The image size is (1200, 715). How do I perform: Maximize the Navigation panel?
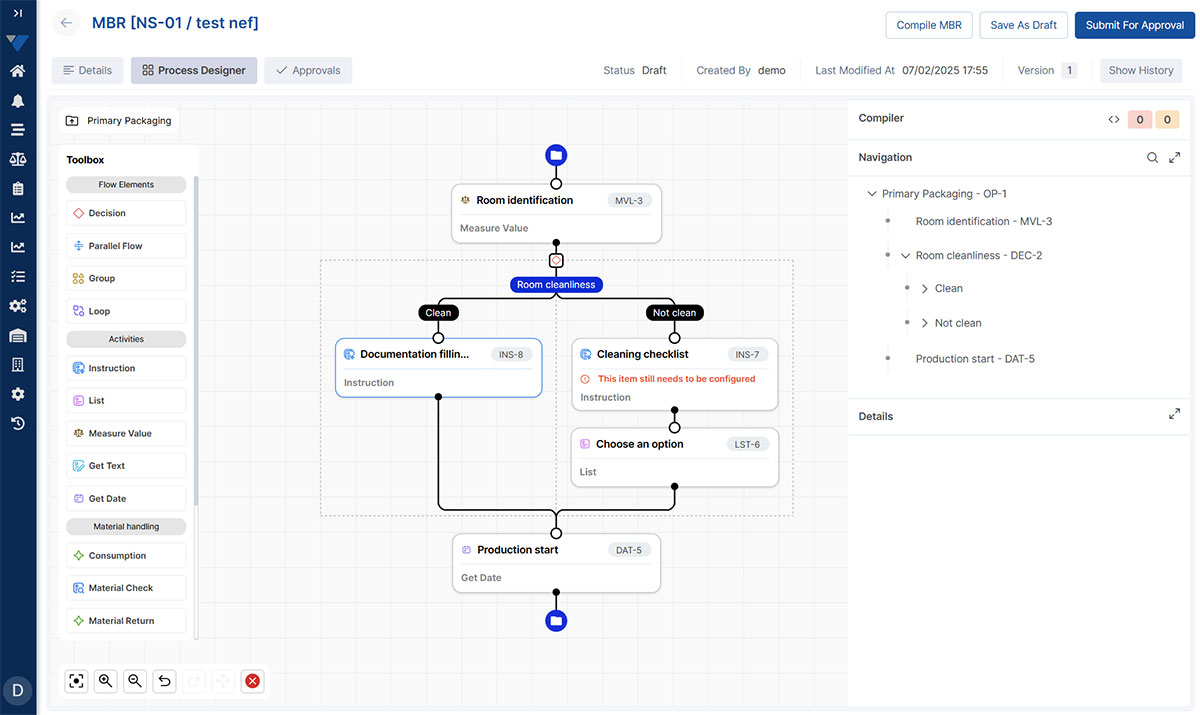(x=1175, y=157)
